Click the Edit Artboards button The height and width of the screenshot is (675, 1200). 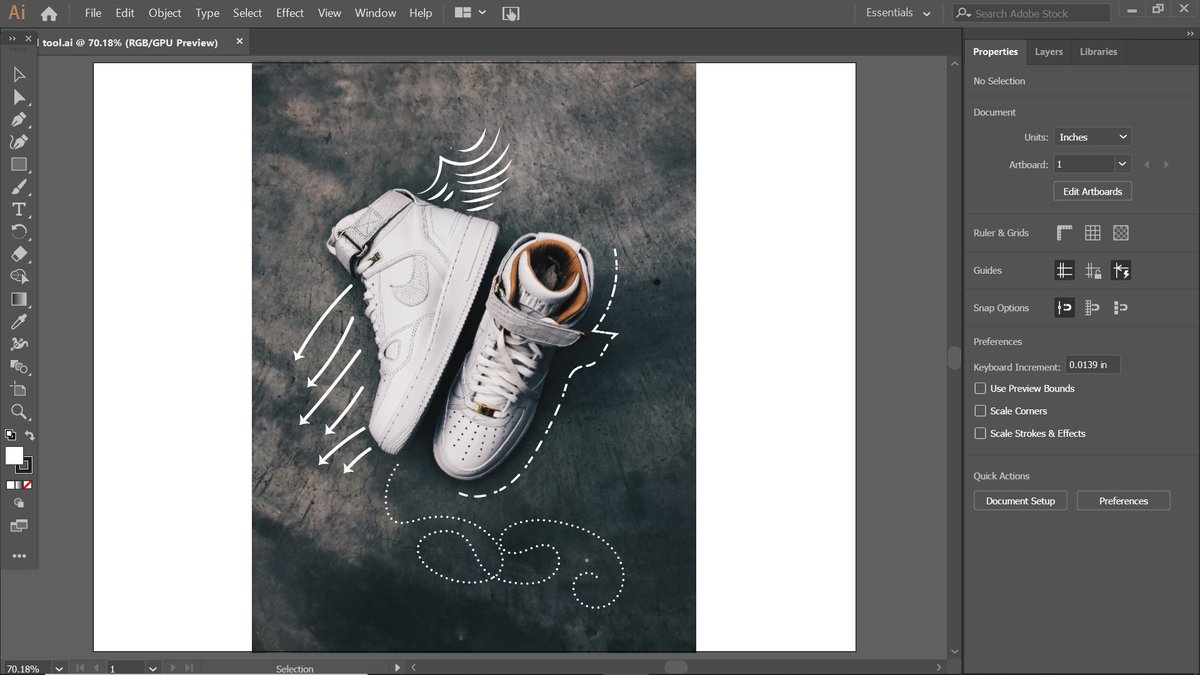point(1092,191)
